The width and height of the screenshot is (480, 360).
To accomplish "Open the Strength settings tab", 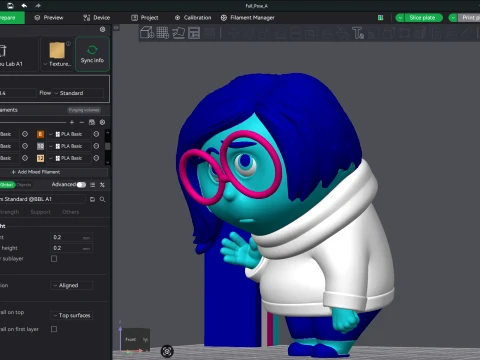I will pos(9,212).
